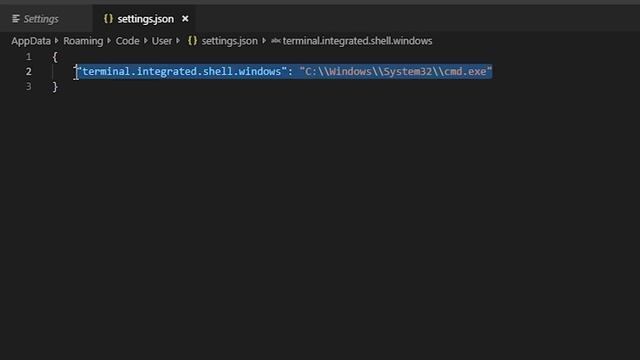Place cursor in "terminal.integrated.shell.windows" key

click(182, 71)
